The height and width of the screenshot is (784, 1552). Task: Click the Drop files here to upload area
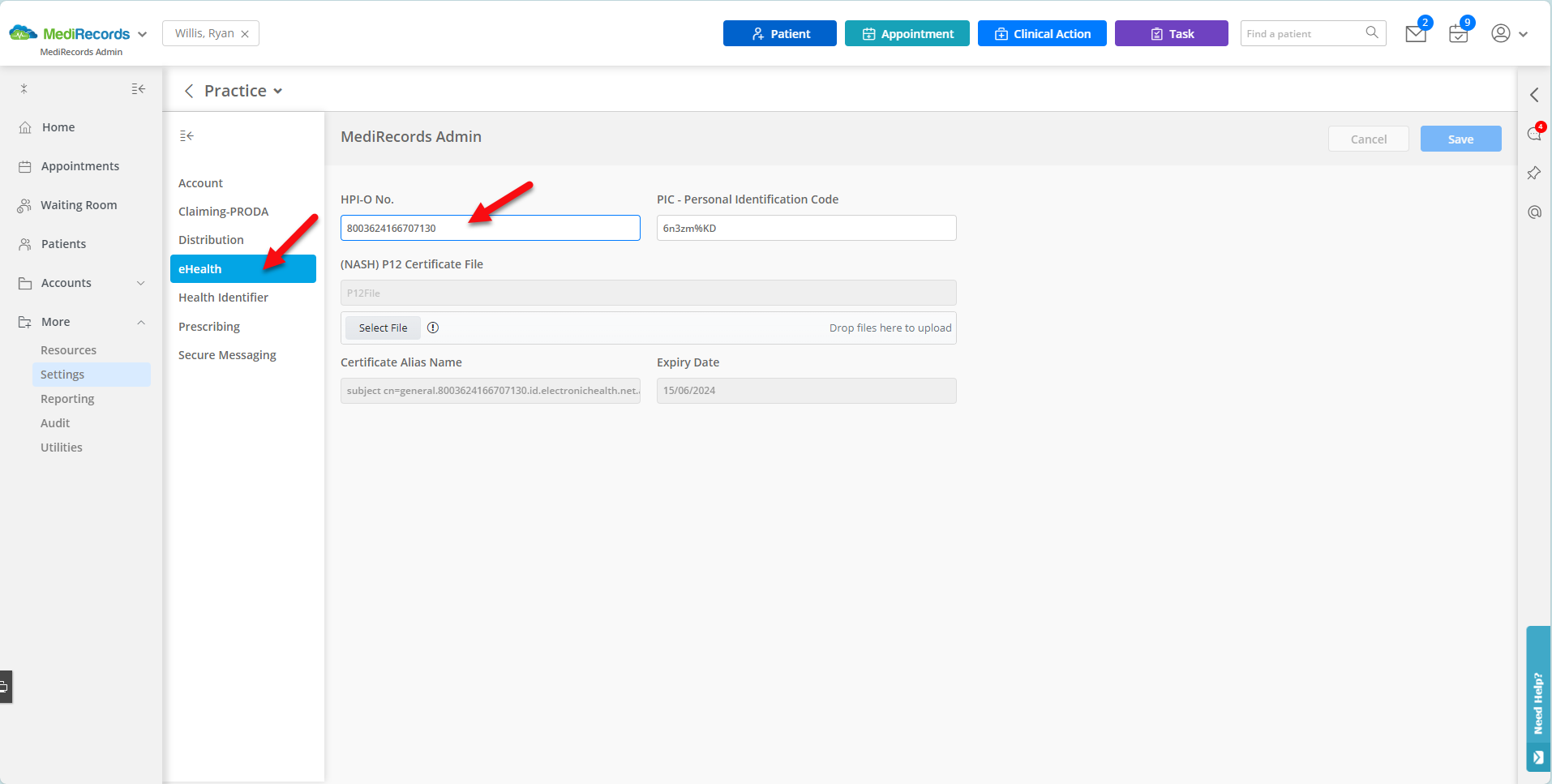pyautogui.click(x=890, y=328)
